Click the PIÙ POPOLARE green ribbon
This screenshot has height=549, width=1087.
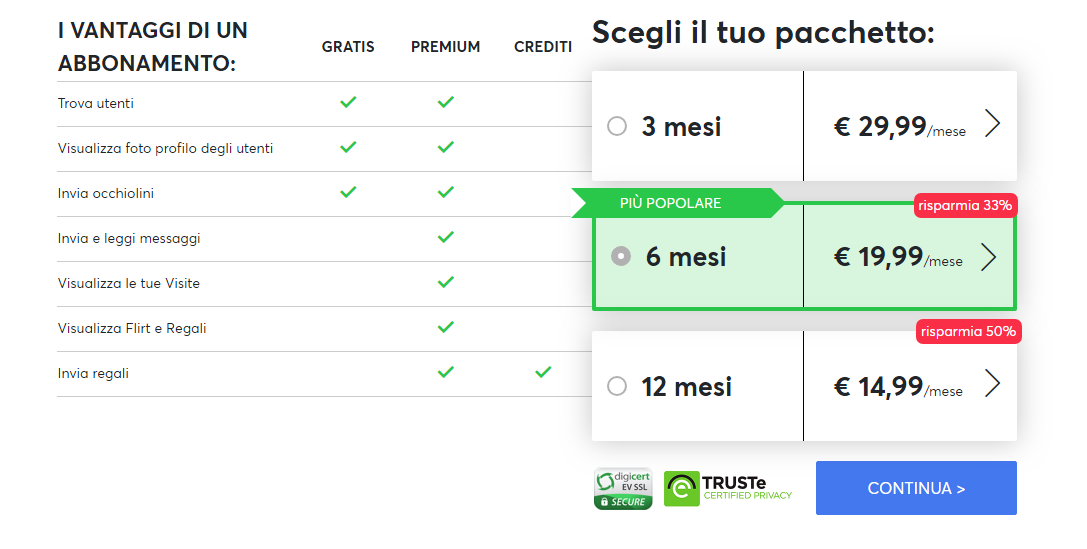[x=678, y=203]
